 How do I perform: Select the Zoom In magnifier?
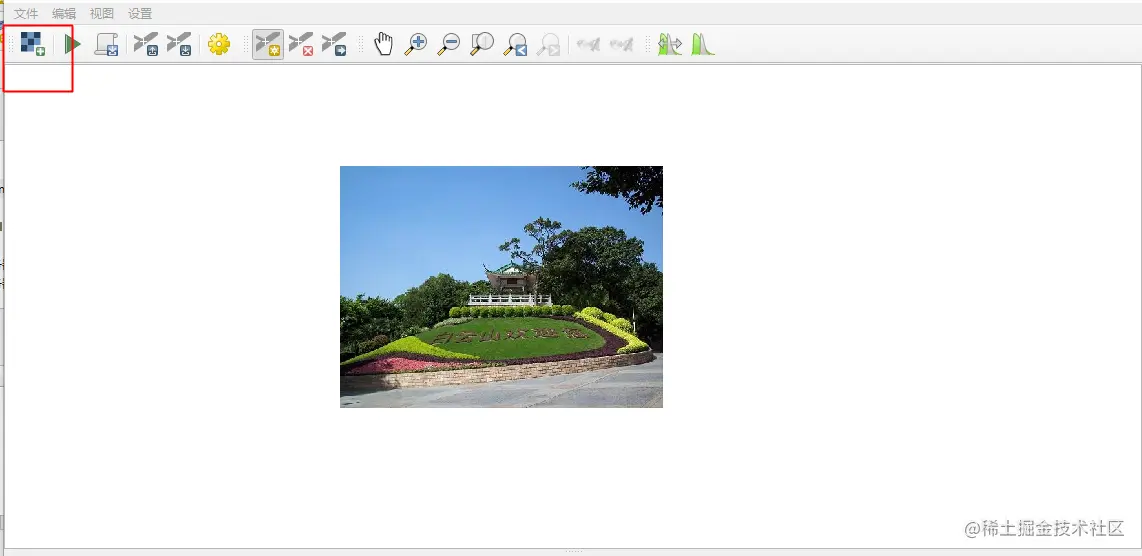coord(416,44)
